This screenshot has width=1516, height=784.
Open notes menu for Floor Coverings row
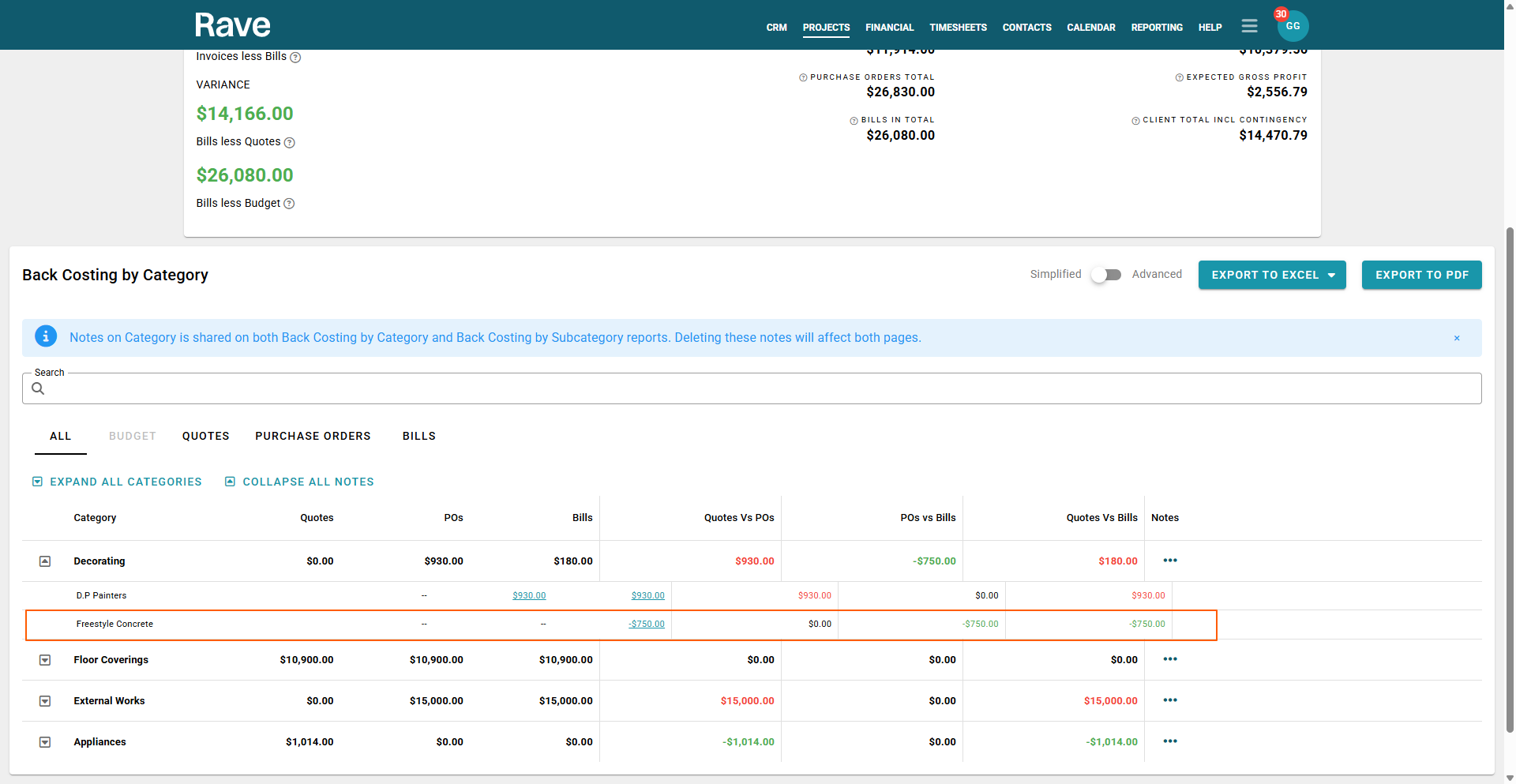click(1170, 659)
